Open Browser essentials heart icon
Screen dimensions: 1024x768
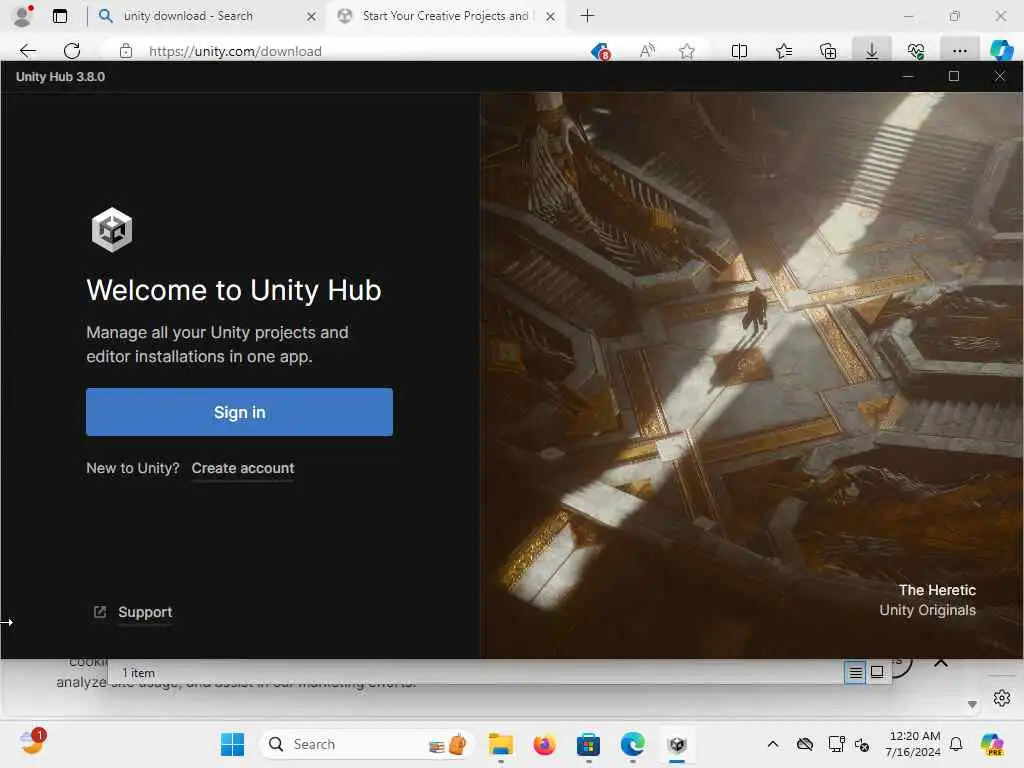click(x=916, y=51)
